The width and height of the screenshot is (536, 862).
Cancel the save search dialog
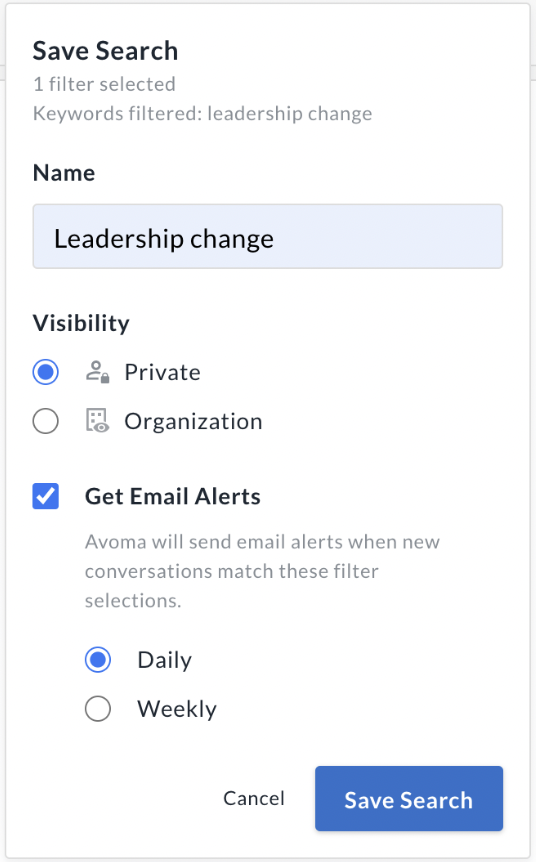pyautogui.click(x=254, y=798)
